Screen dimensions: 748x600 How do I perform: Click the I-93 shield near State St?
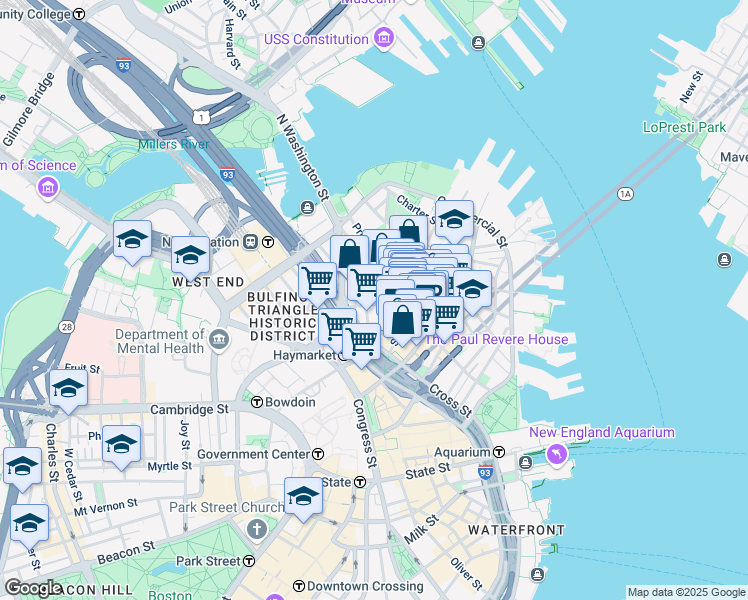point(485,472)
